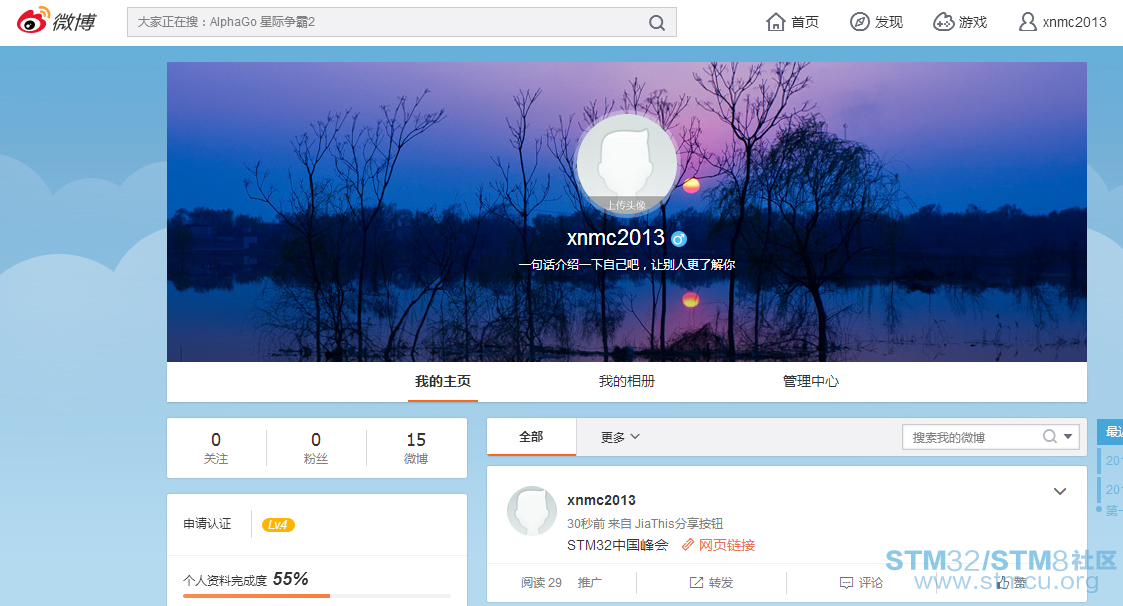Viewport: 1123px width, 606px height.
Task: Open 游戏 games page
Action: tap(960, 22)
